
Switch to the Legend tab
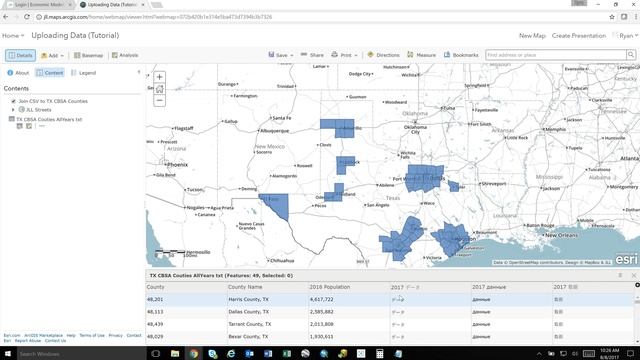[x=83, y=73]
